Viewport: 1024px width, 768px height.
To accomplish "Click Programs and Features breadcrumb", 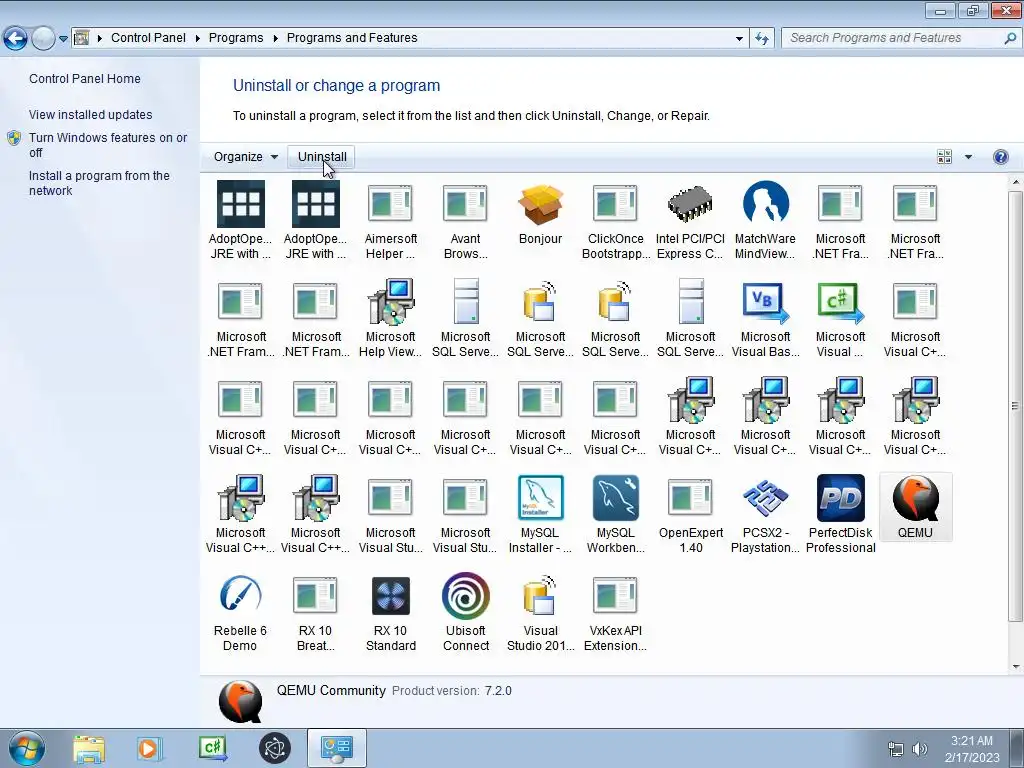I will [352, 38].
